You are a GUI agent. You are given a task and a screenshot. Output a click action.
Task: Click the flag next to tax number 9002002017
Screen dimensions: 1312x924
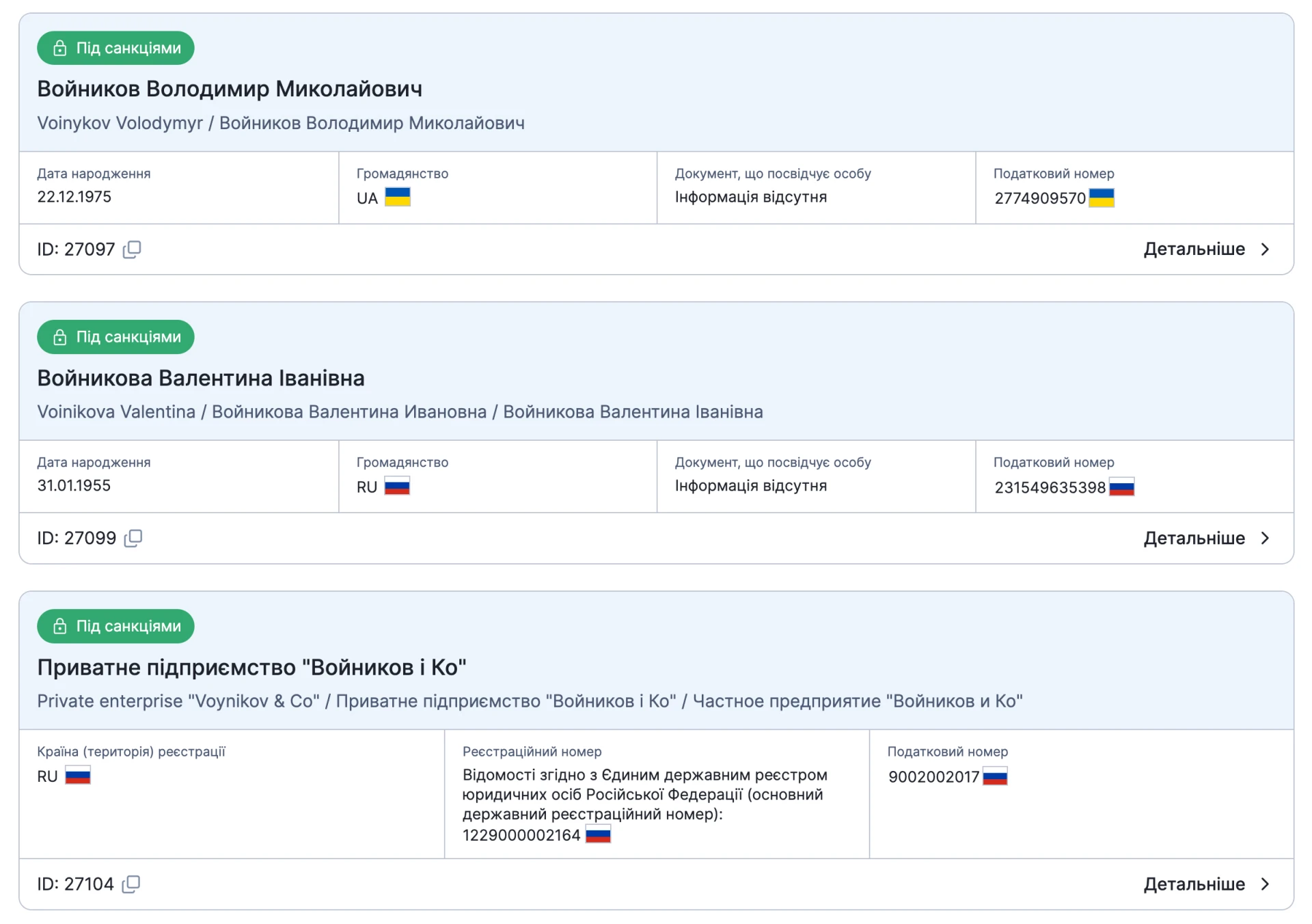[x=995, y=776]
